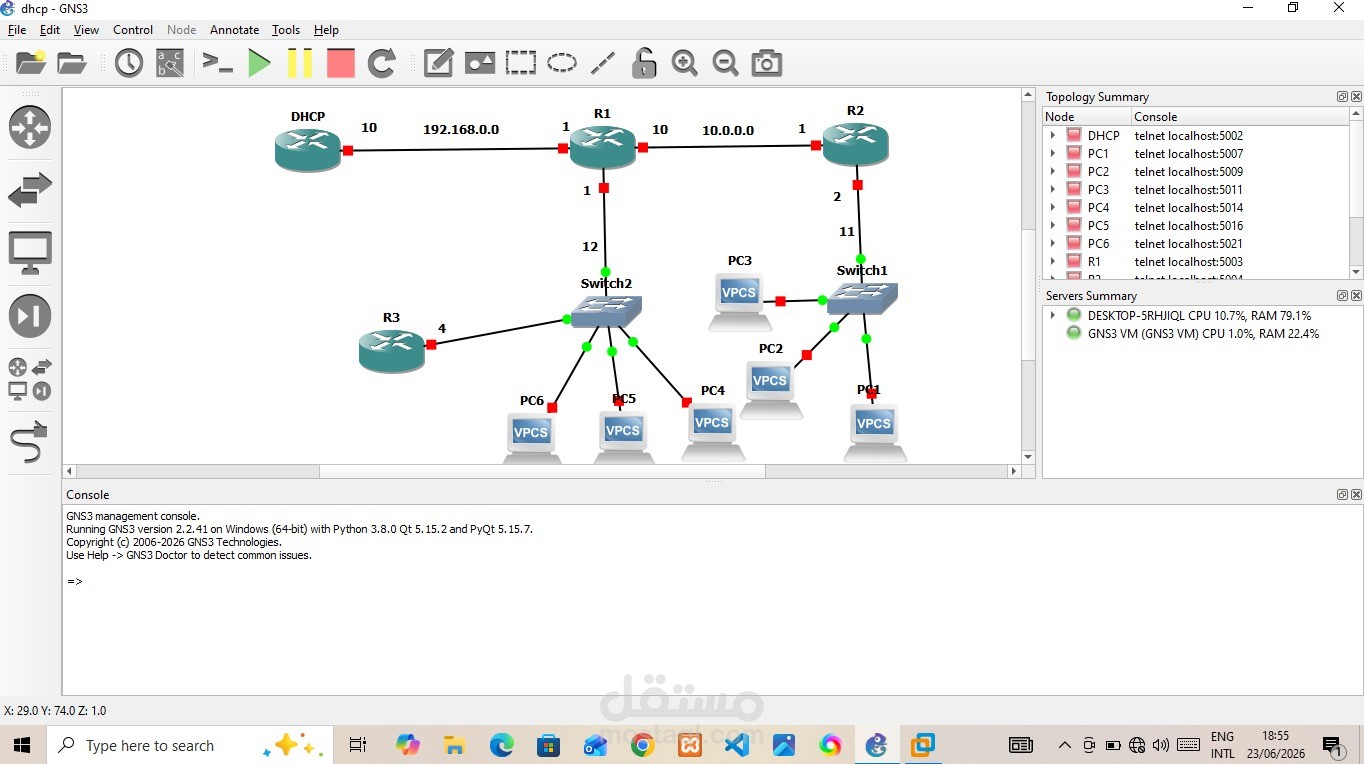The height and width of the screenshot is (764, 1364).
Task: Browse security devices in sidebar
Action: click(30, 316)
